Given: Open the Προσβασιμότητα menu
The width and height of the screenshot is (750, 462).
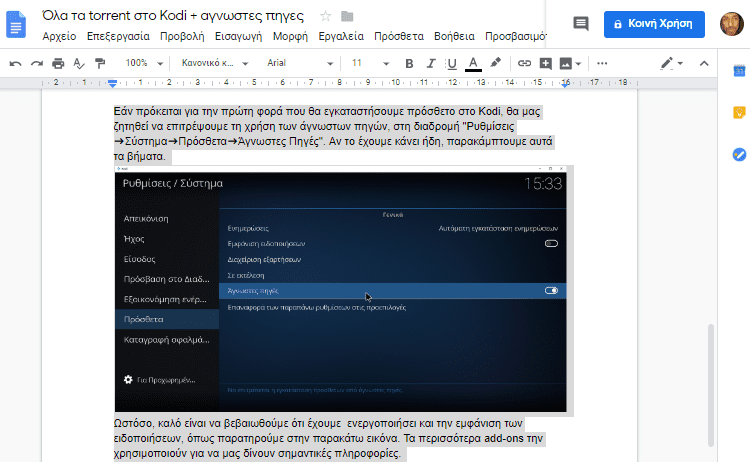Looking at the screenshot, I should [x=515, y=36].
